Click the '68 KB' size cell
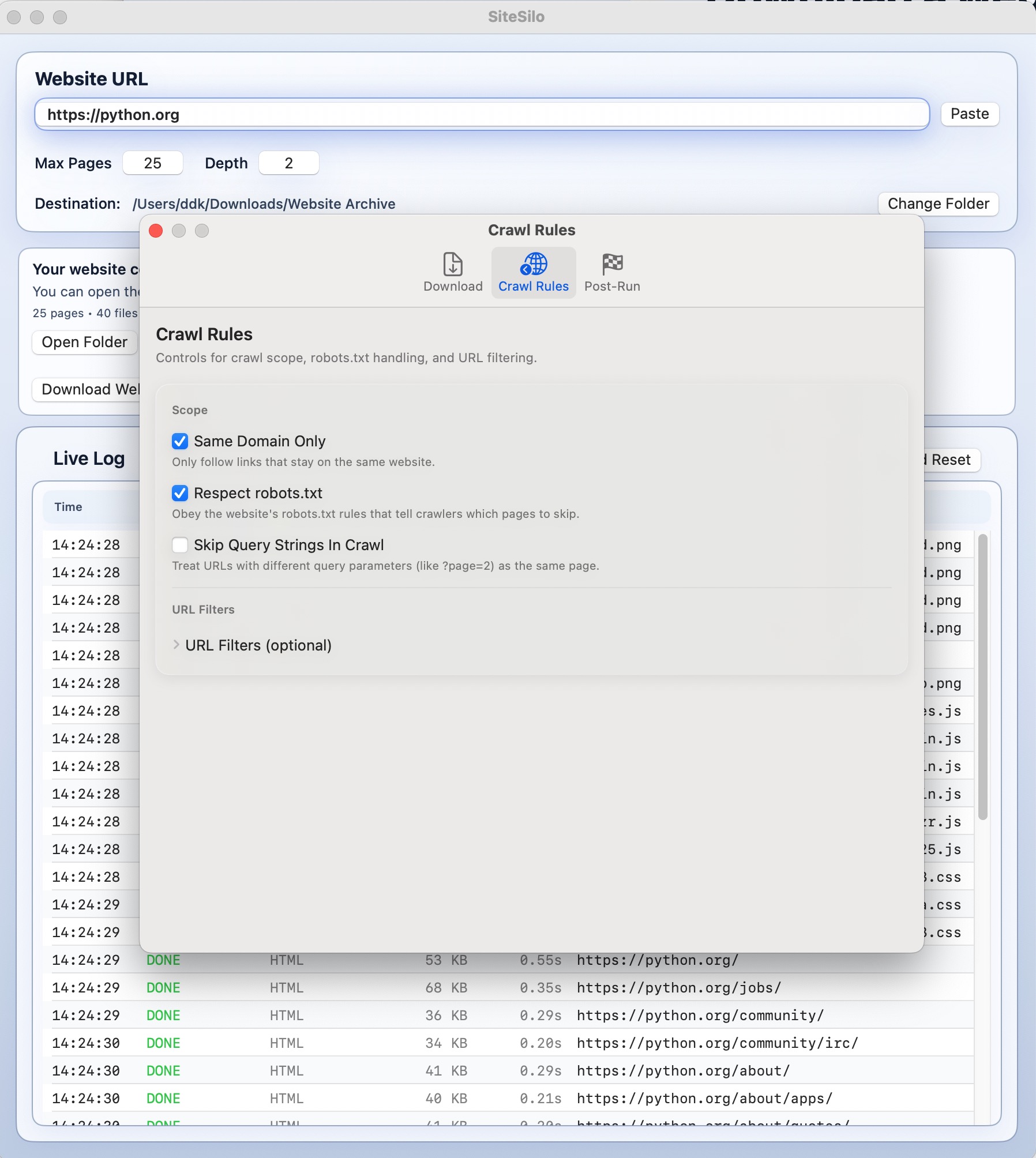 (x=446, y=987)
